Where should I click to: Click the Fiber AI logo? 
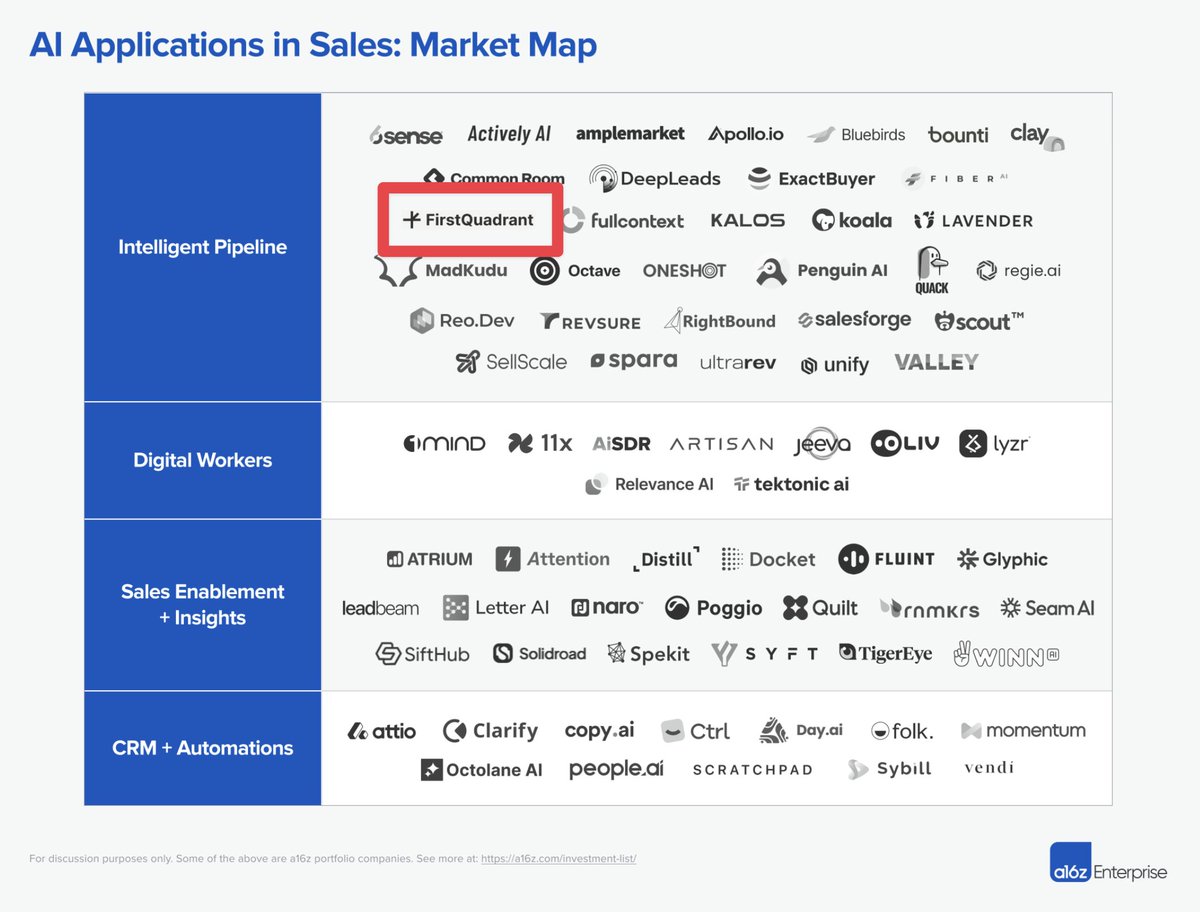click(955, 178)
